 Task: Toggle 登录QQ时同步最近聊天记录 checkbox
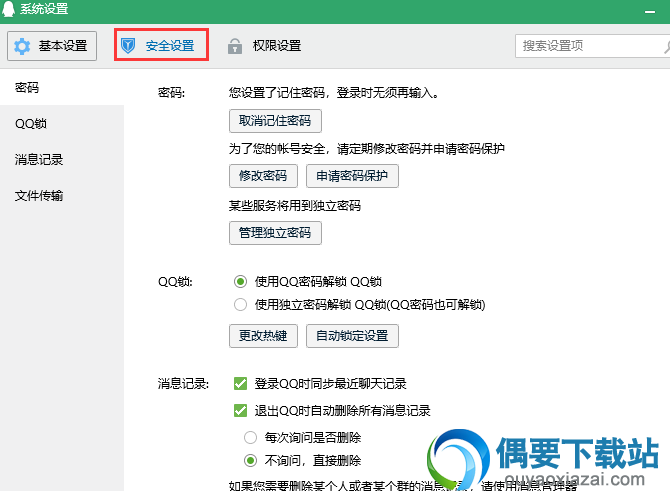pos(240,383)
